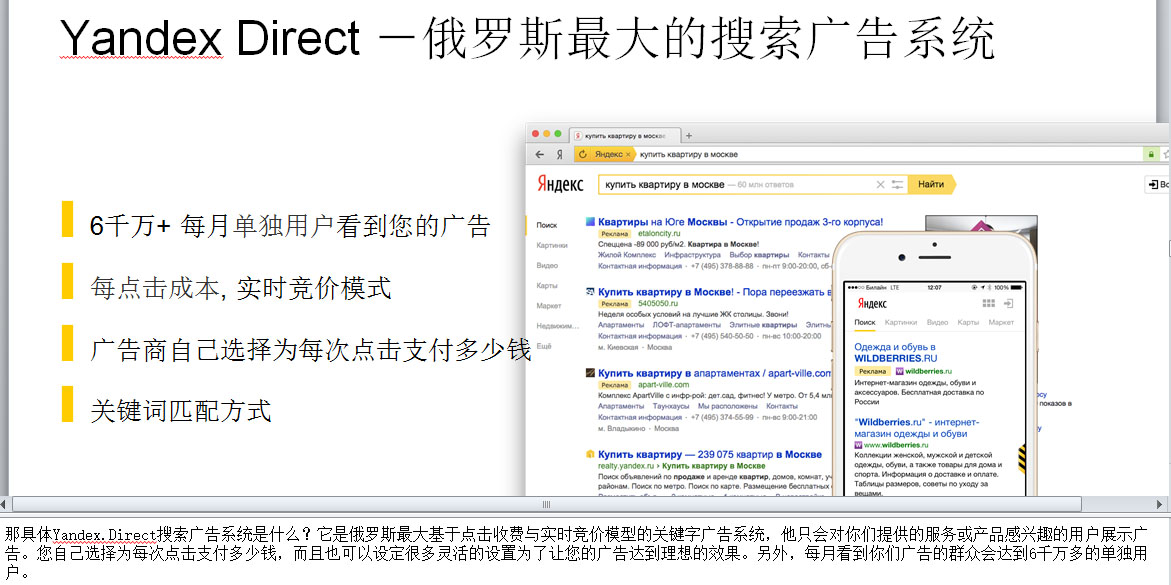Click favicon next to apart-ville.com ad result
Image resolution: width=1171 pixels, height=585 pixels.
(x=590, y=373)
